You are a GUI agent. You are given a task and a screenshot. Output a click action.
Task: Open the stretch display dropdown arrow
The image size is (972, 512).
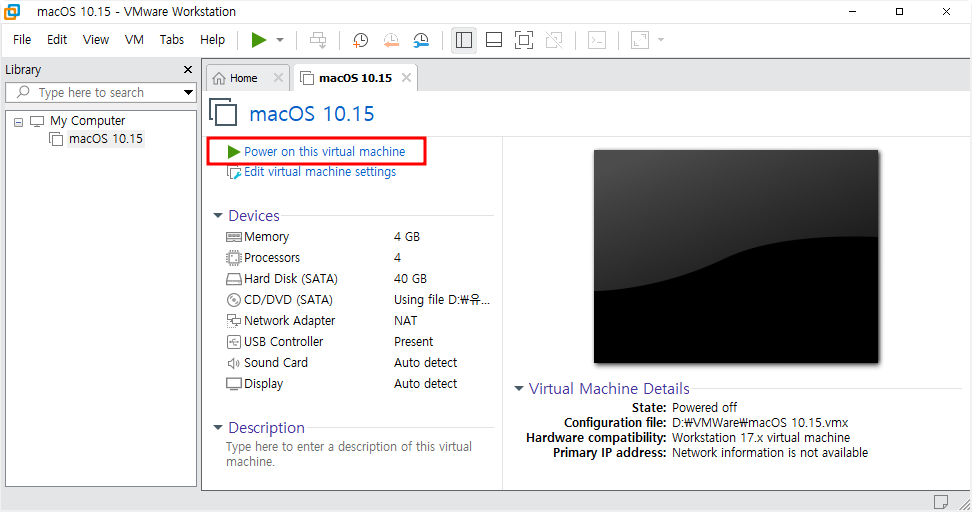(661, 40)
